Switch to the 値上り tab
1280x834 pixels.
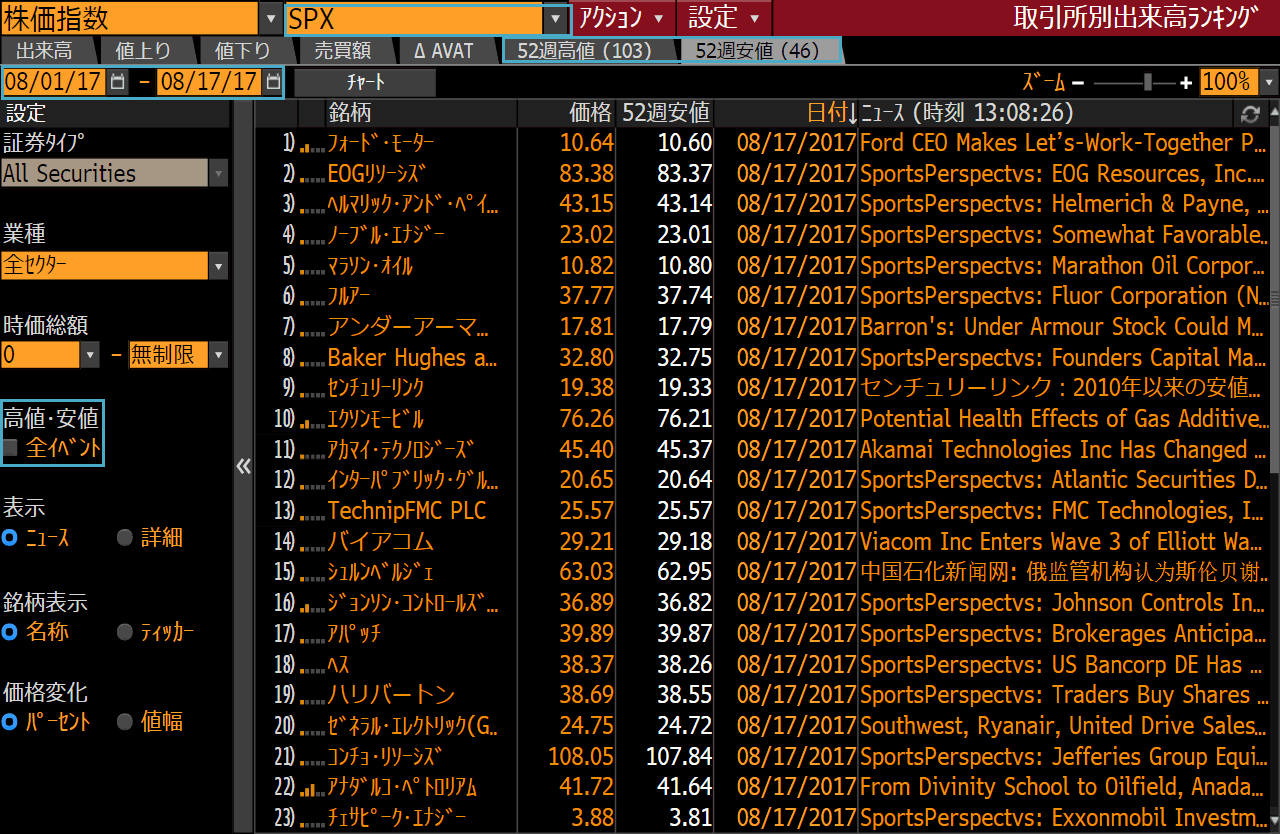click(143, 50)
